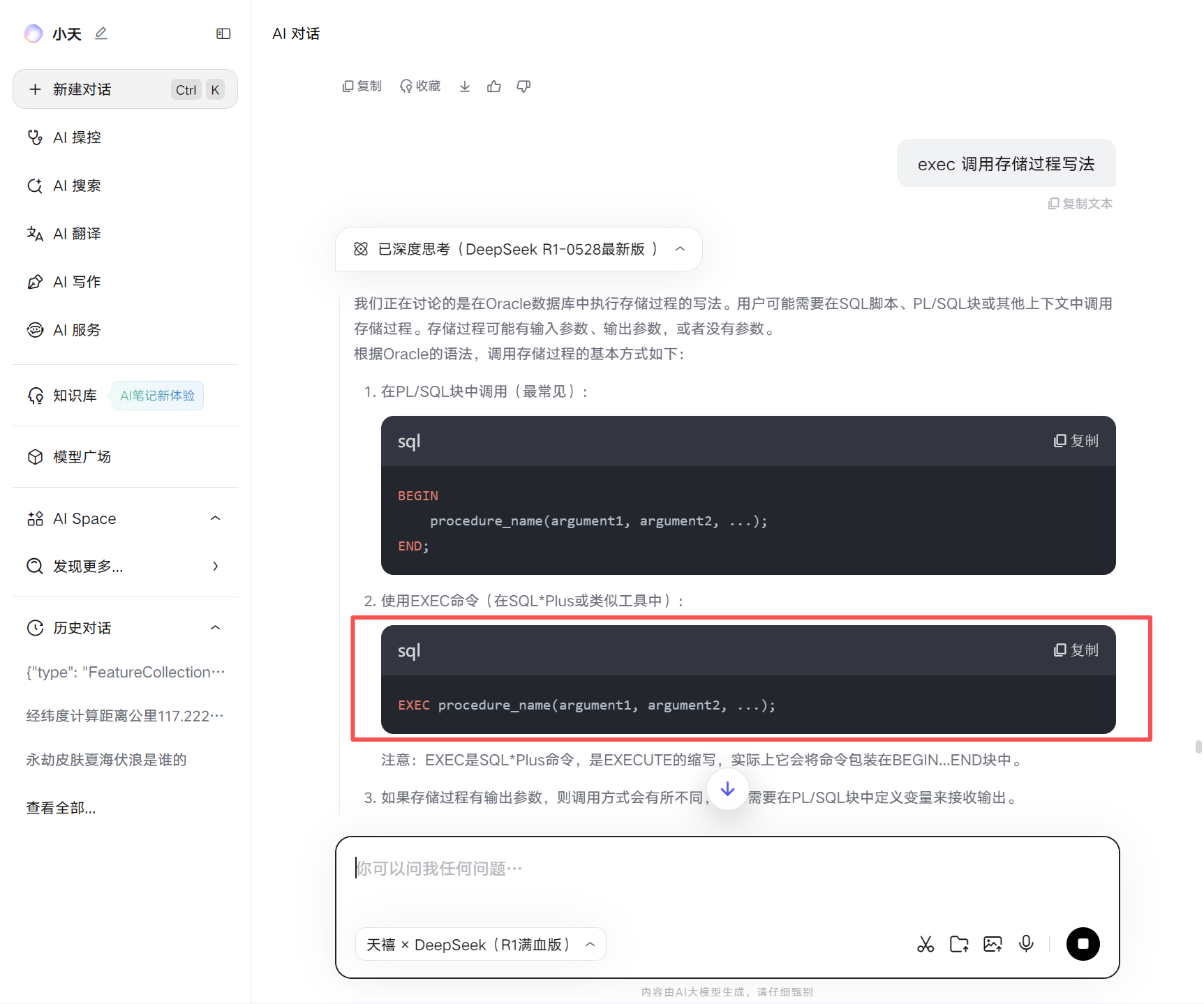Click the user message 'exec 调用存储过程写法'
The image size is (1204, 1004).
pyautogui.click(x=1006, y=164)
